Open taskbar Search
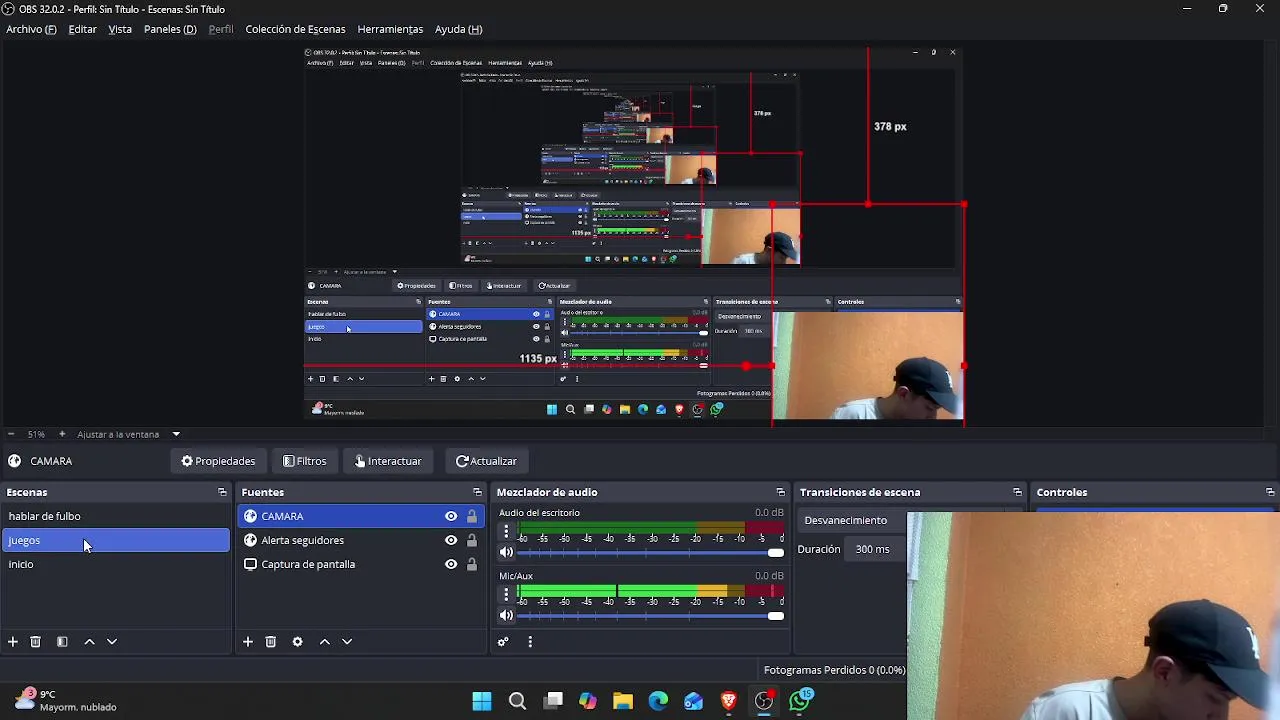This screenshot has width=1280, height=720. [517, 701]
